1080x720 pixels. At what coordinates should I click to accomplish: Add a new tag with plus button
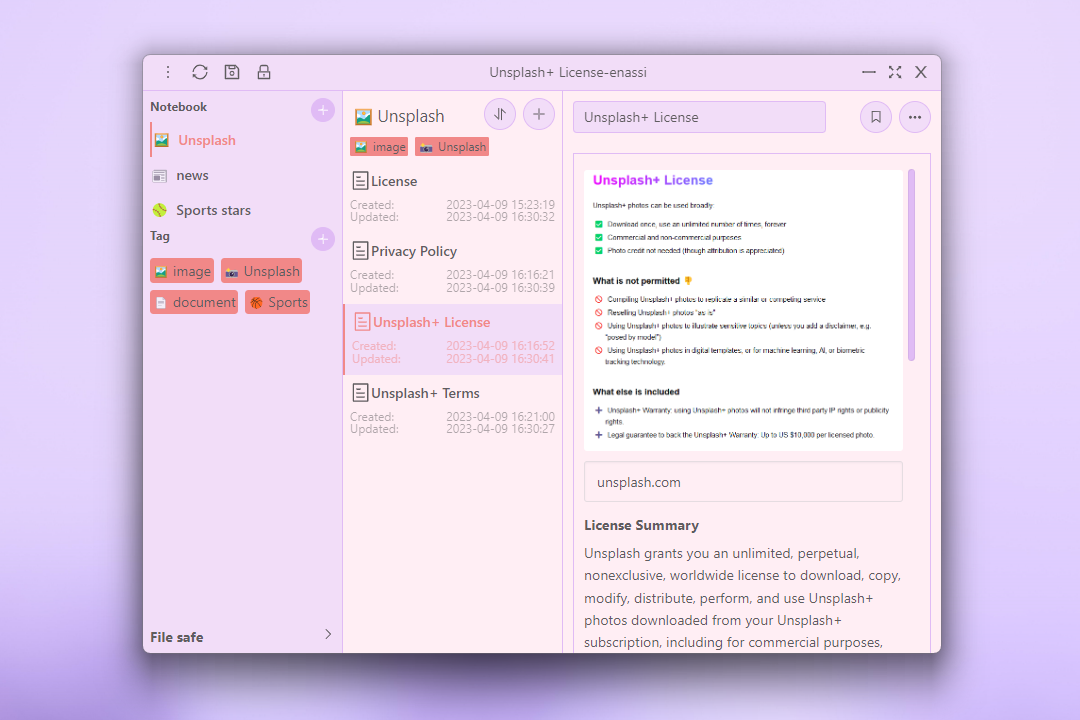[x=322, y=239]
